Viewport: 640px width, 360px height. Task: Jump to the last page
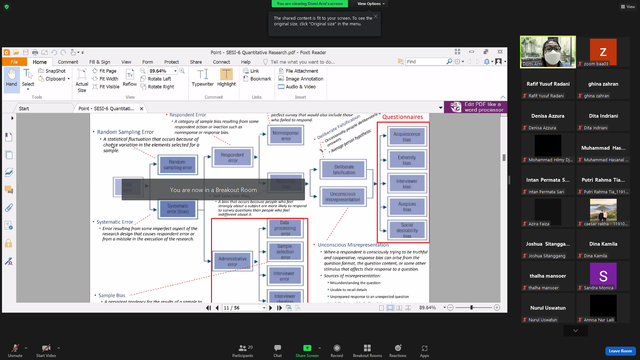[x=279, y=308]
